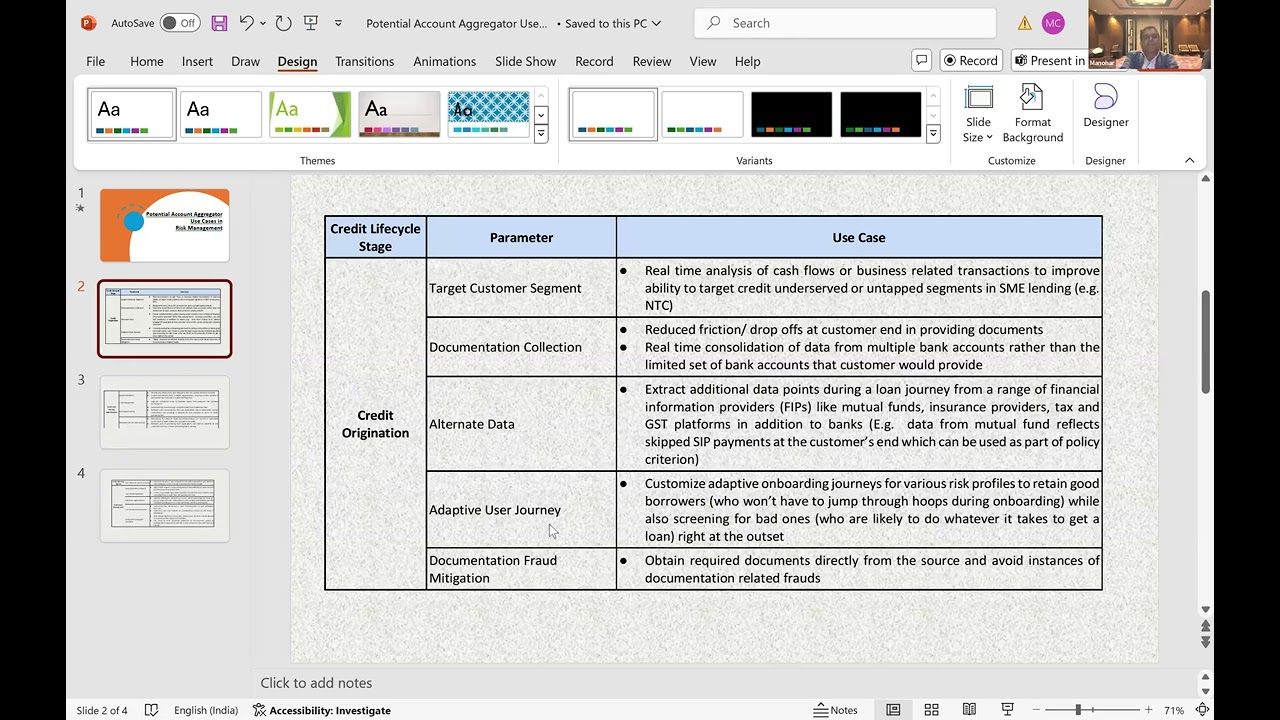Apply the green Facet theme
Viewport: 1280px width, 720px height.
click(310, 114)
